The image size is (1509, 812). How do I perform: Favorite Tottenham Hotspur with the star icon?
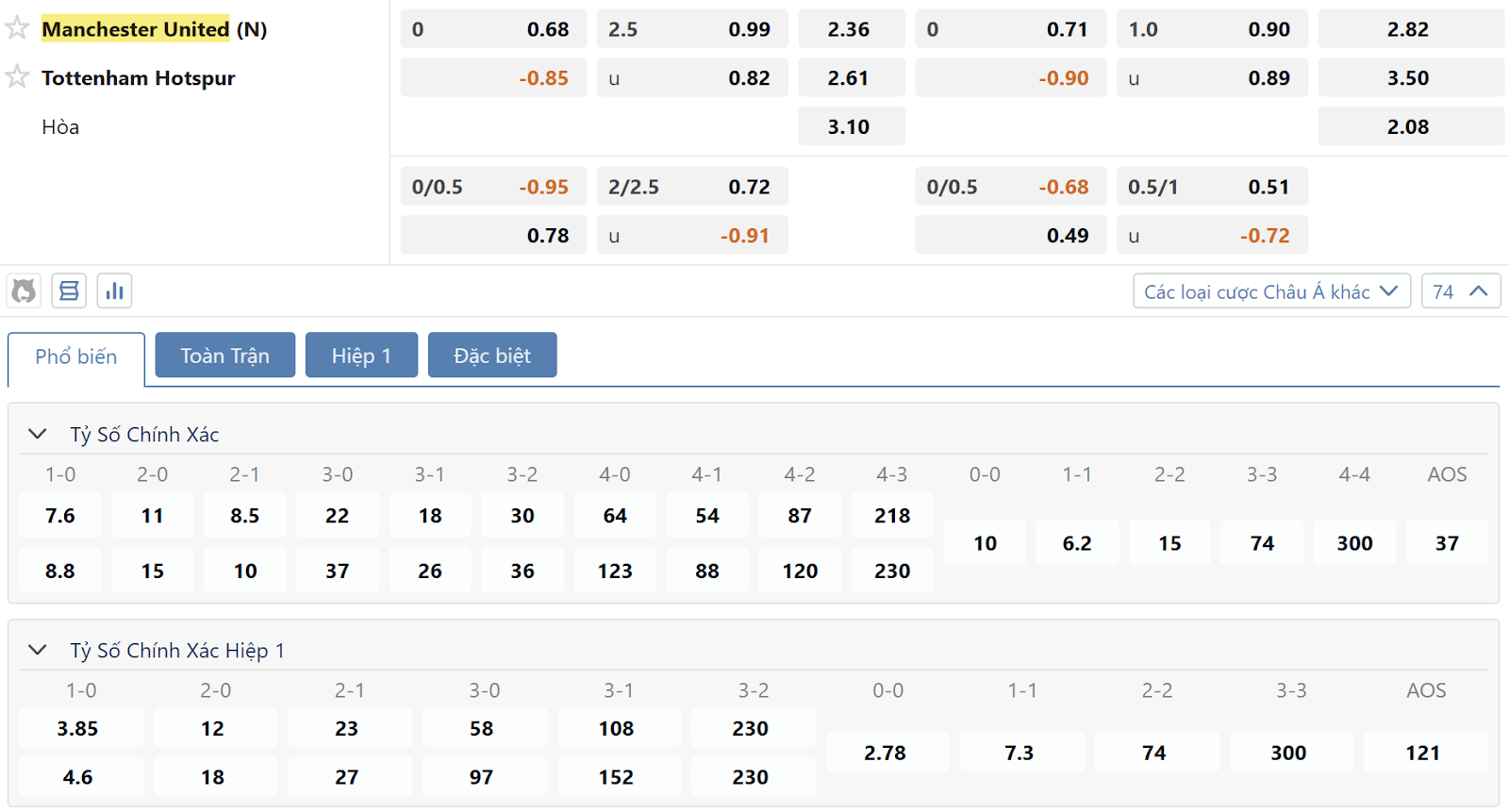point(17,76)
